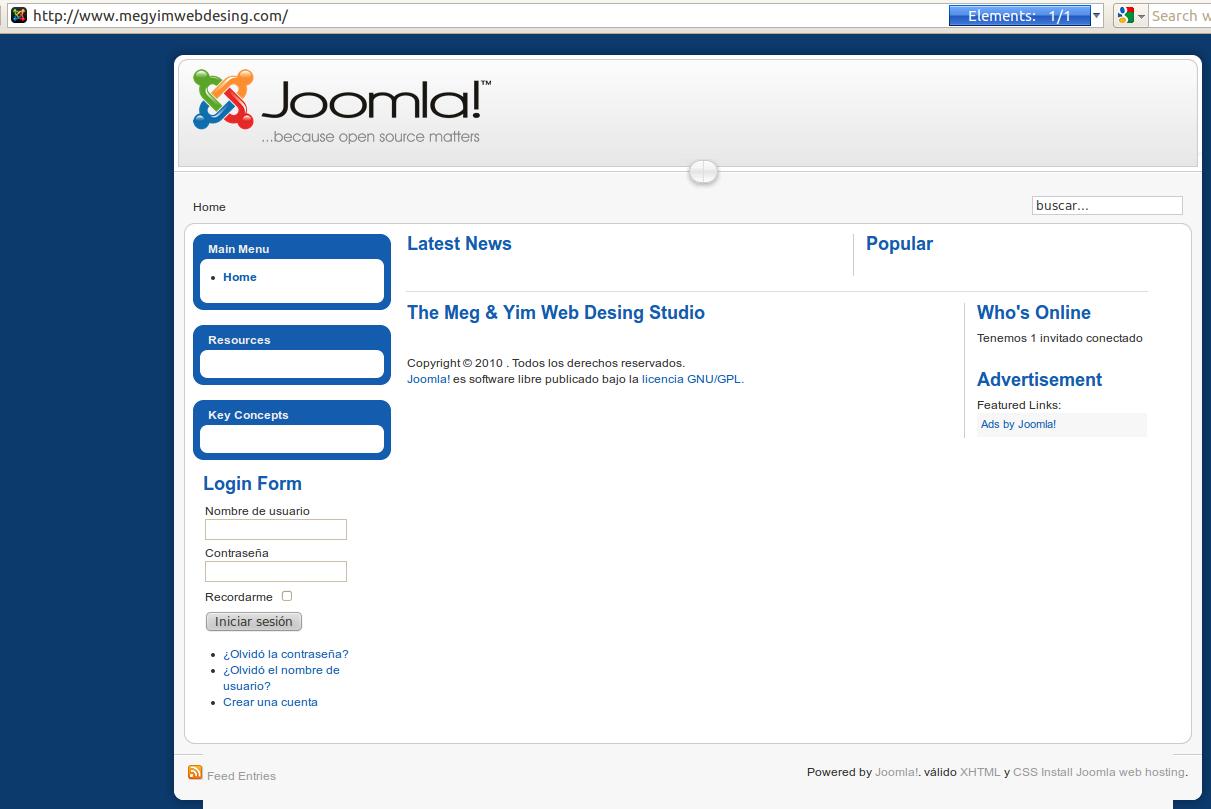Screen dimensions: 1211x809
Task: Open the Feed Entries link
Action: 241,776
